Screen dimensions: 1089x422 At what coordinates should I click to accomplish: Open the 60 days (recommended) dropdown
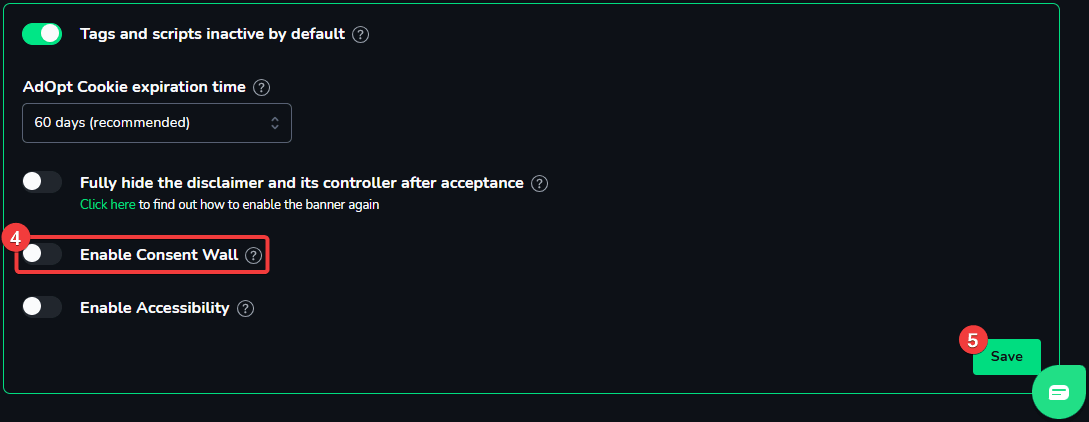(x=157, y=123)
